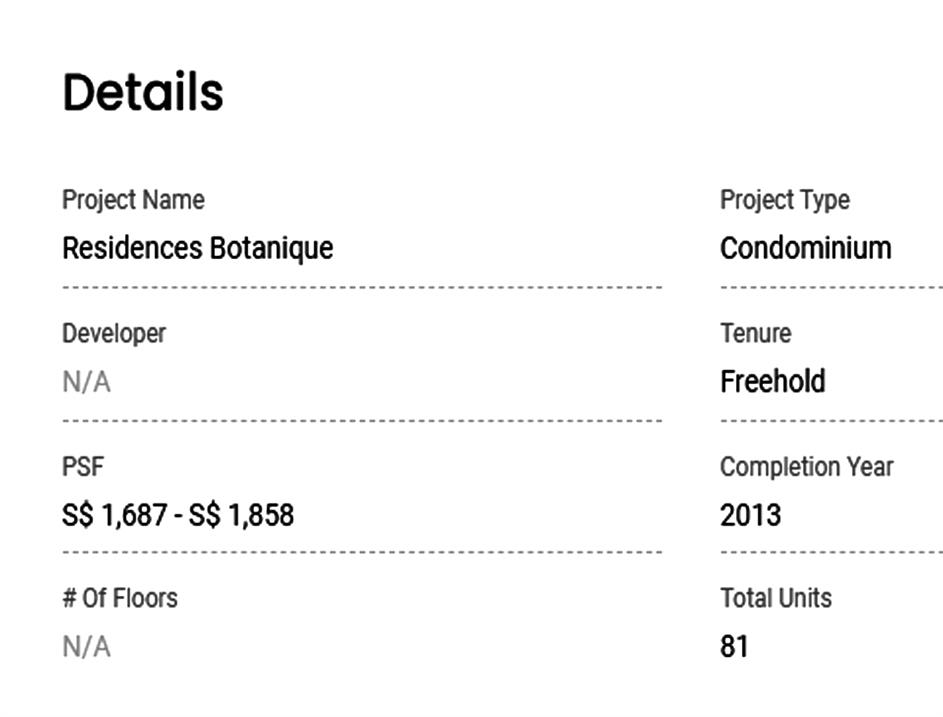Click the Tenure label
Viewport: 943px width, 717px height.
point(755,333)
